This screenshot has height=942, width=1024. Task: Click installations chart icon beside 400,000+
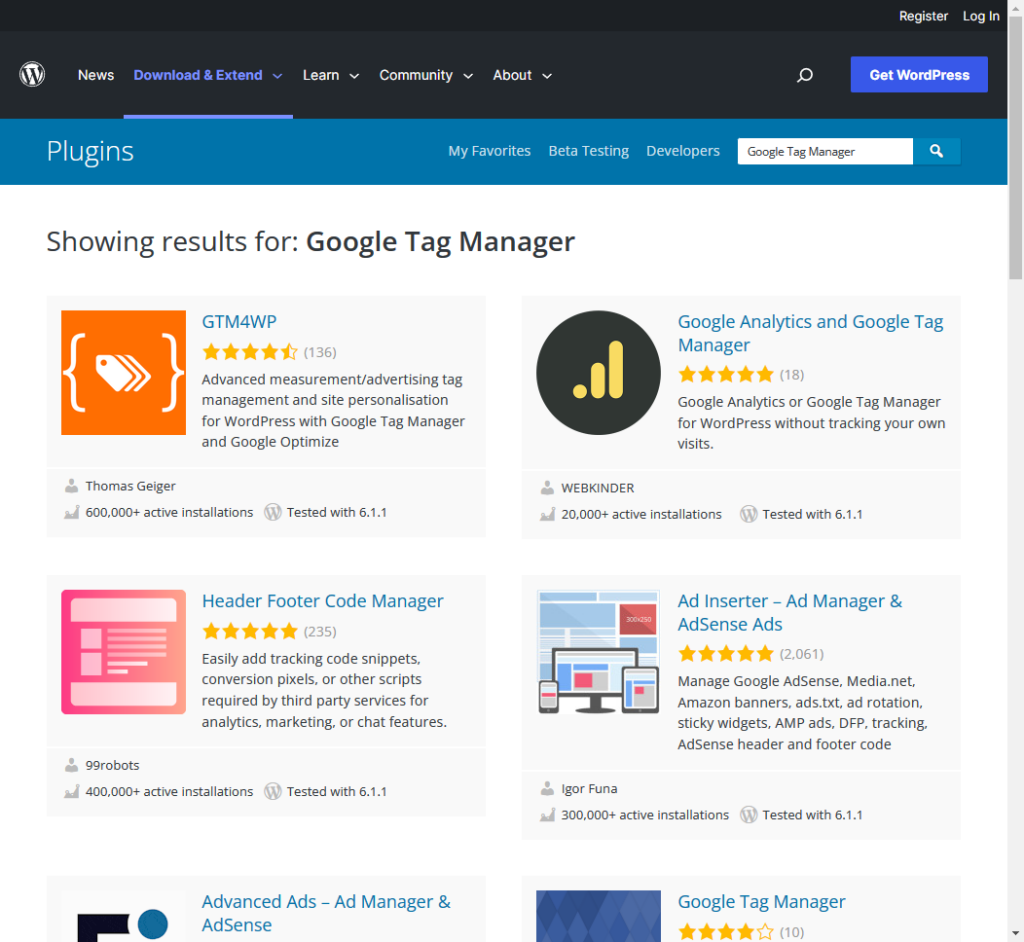click(71, 791)
